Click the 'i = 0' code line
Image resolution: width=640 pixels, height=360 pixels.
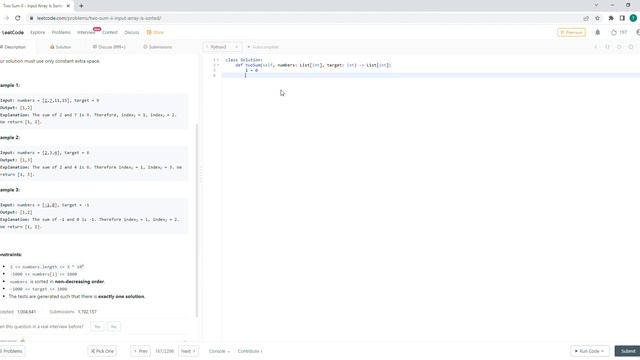(x=251, y=70)
